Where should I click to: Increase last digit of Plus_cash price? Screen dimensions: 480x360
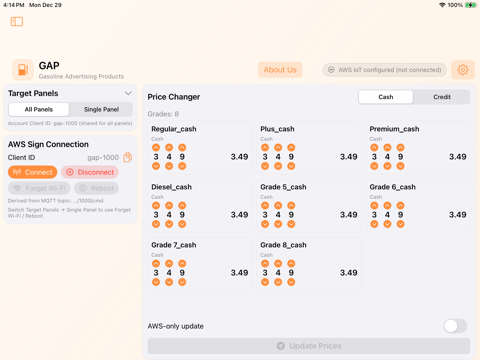pos(291,147)
